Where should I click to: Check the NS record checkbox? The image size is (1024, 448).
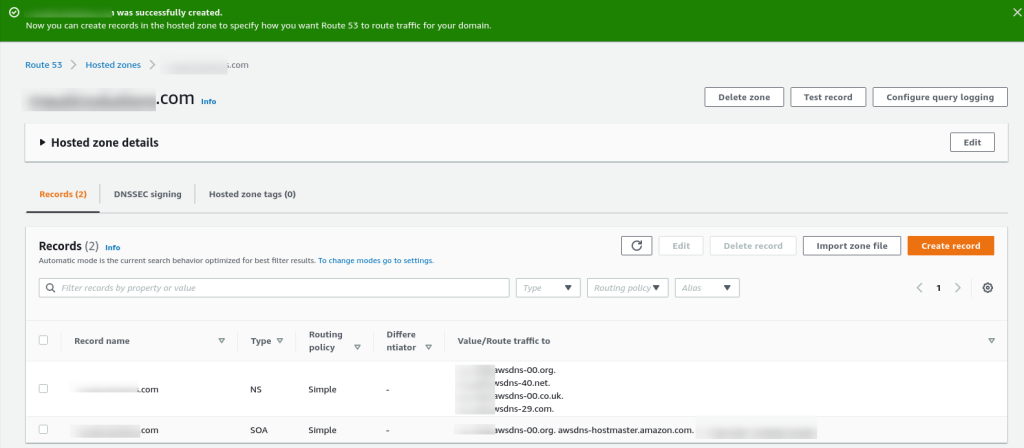coord(43,389)
